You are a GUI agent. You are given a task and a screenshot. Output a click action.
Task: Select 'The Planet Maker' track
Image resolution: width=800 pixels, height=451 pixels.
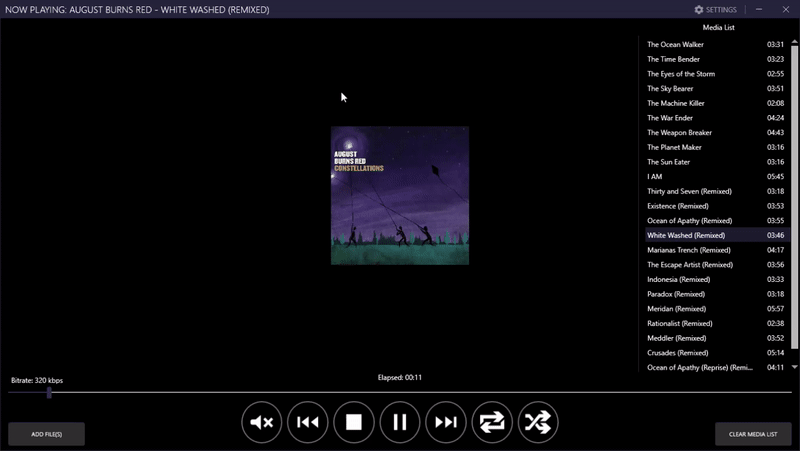coord(715,147)
